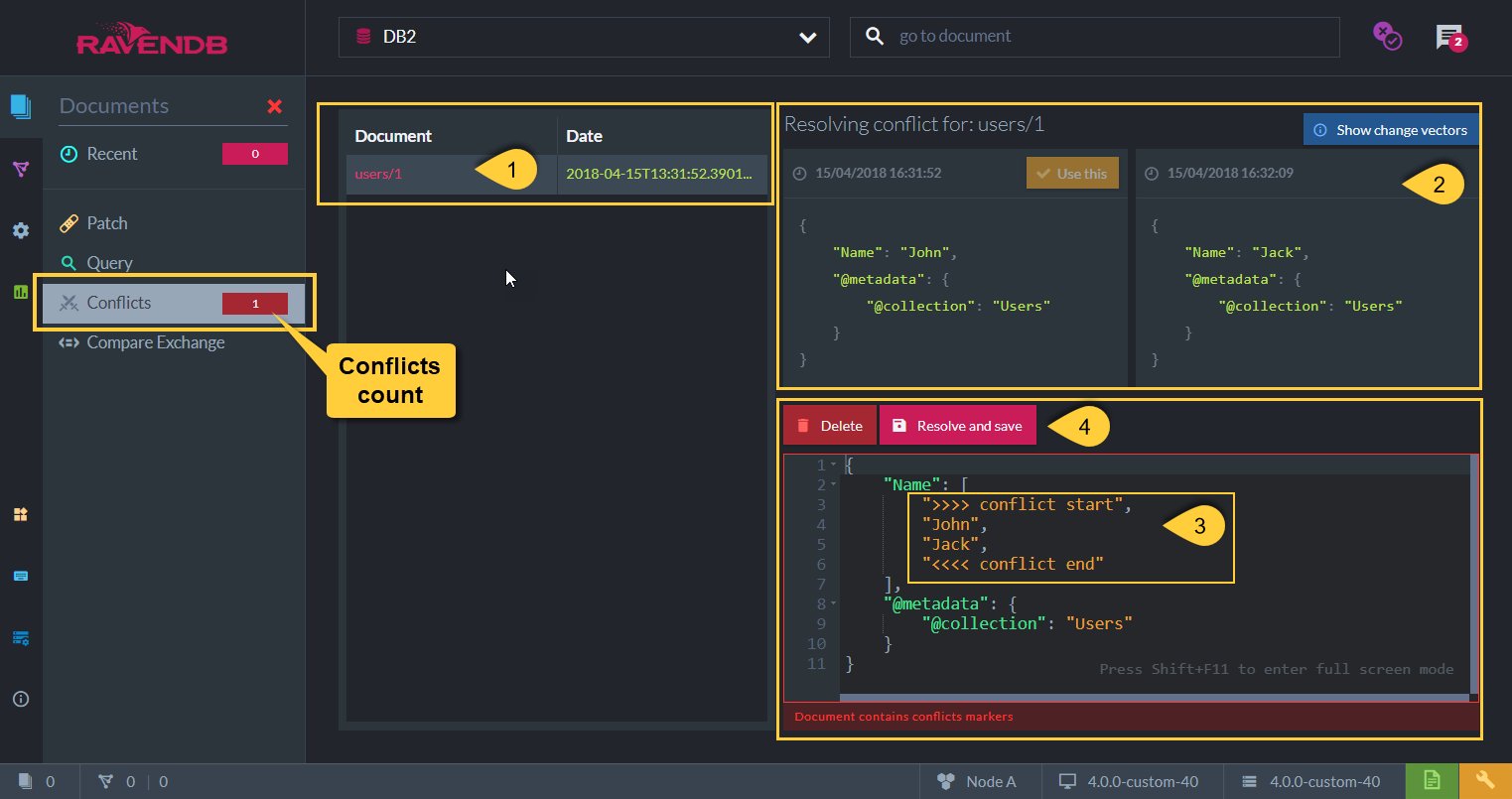
Task: Open the About info icon in sidebar
Action: pyautogui.click(x=21, y=699)
